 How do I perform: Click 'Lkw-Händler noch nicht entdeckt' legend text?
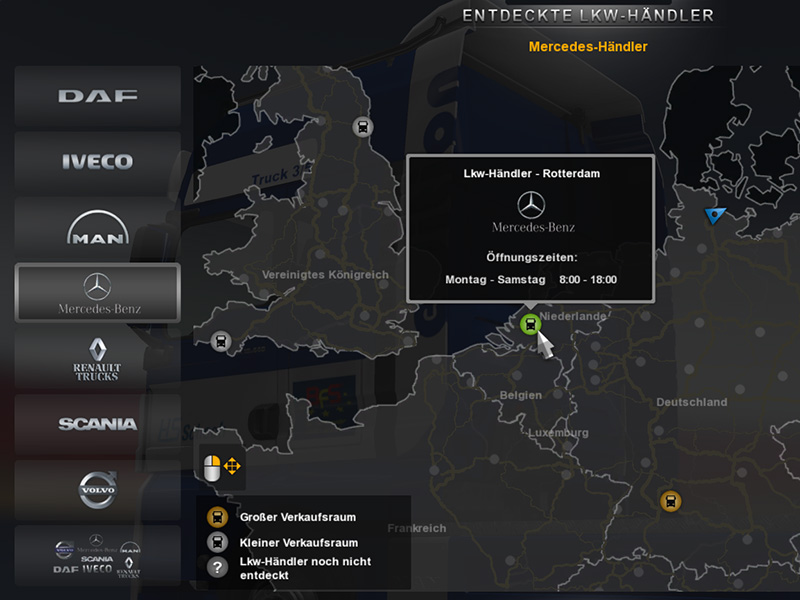coord(305,568)
